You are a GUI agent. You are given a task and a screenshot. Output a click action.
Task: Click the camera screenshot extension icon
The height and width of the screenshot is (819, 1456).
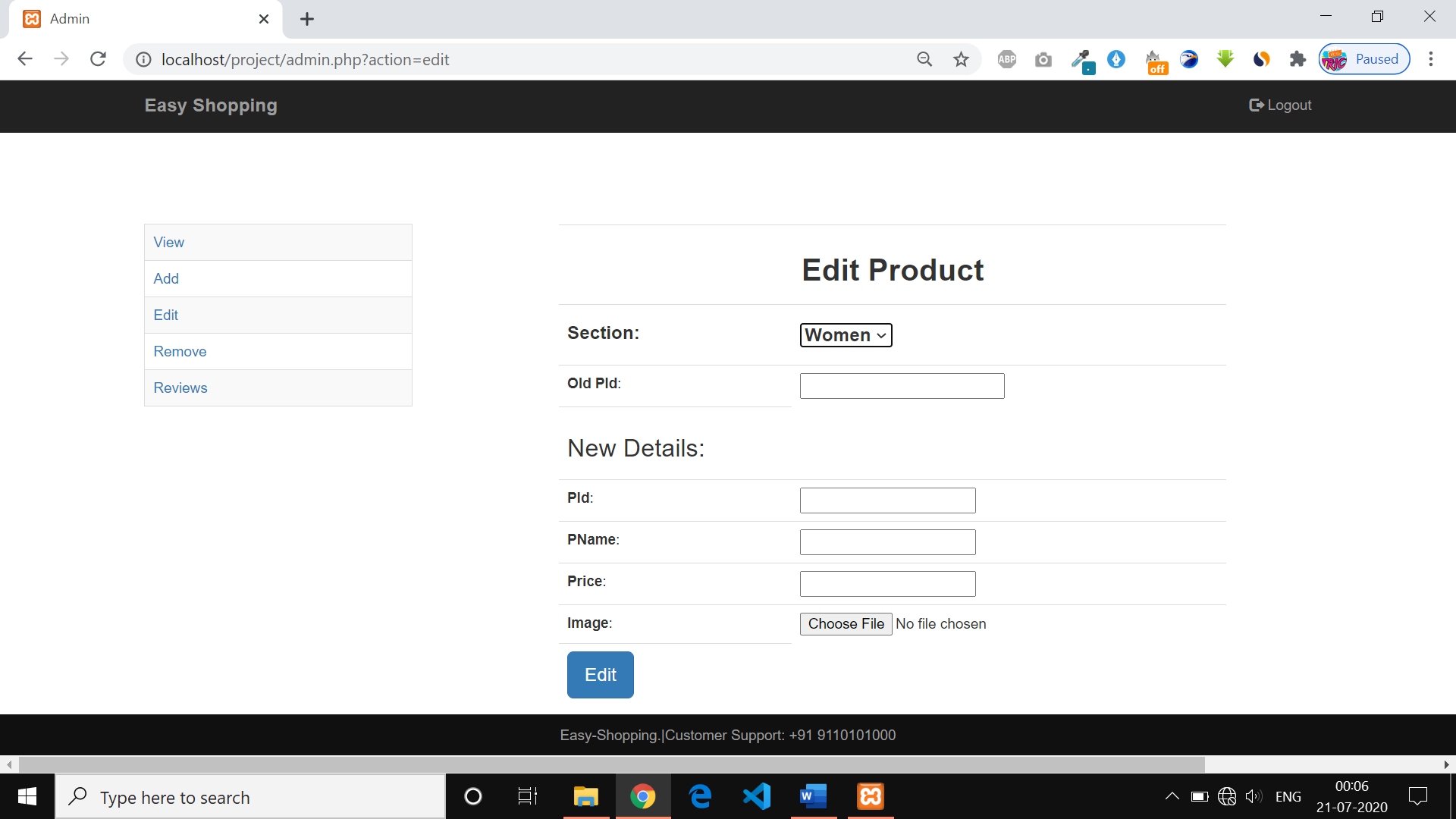point(1043,59)
